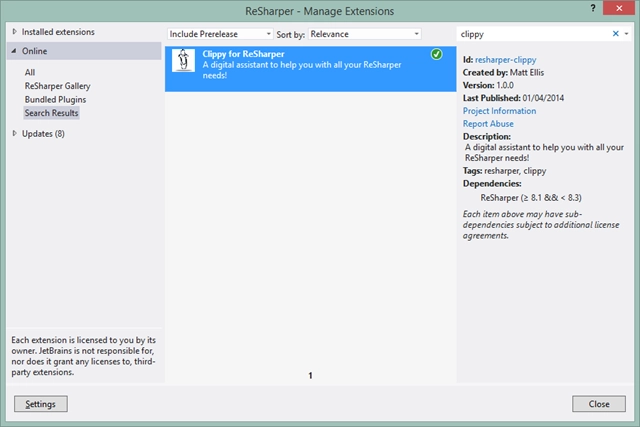Expand the Installed extensions section
Screen dimensions: 640x427
(x=15, y=31)
